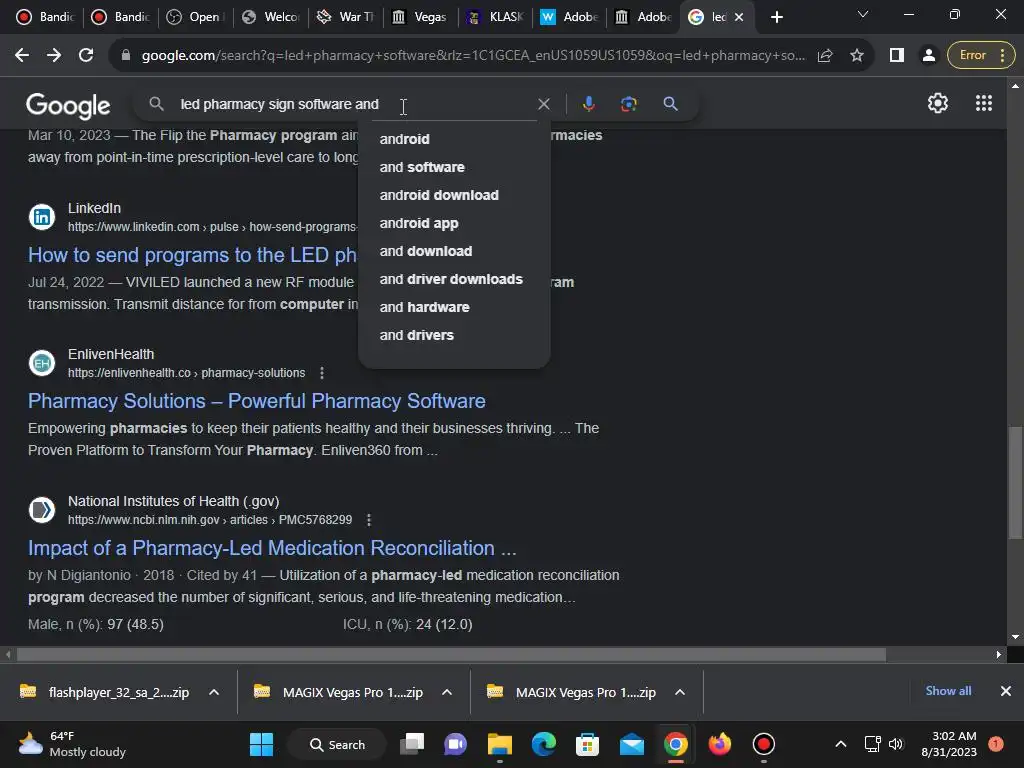Switch to the Open tab
Viewport: 1024px width, 768px height.
point(195,17)
